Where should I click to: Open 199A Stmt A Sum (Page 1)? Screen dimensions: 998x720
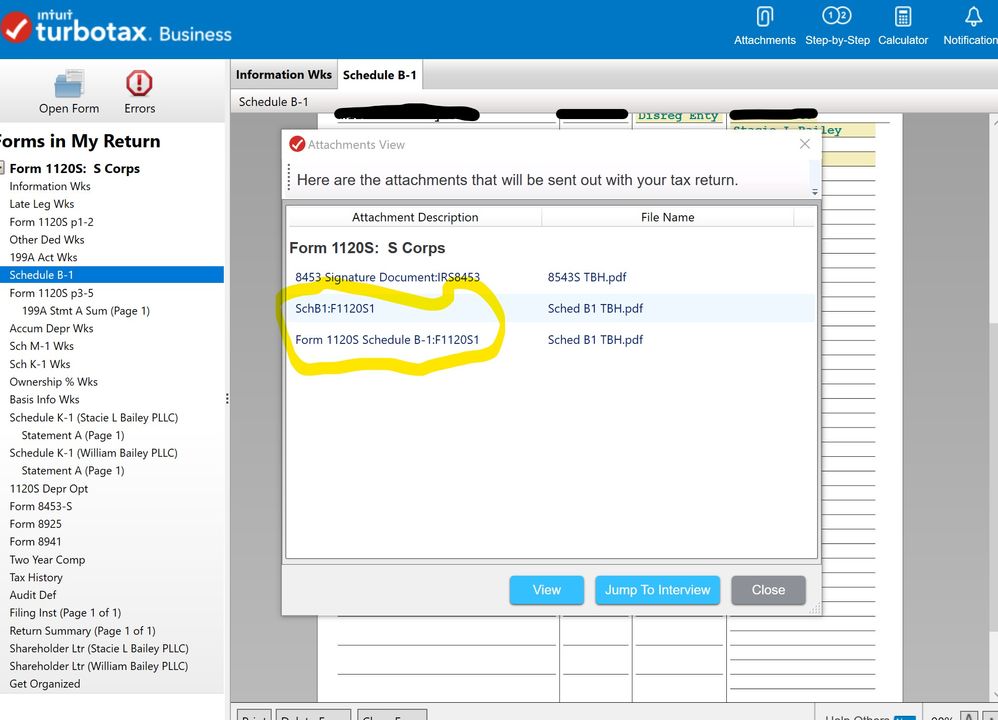(86, 311)
